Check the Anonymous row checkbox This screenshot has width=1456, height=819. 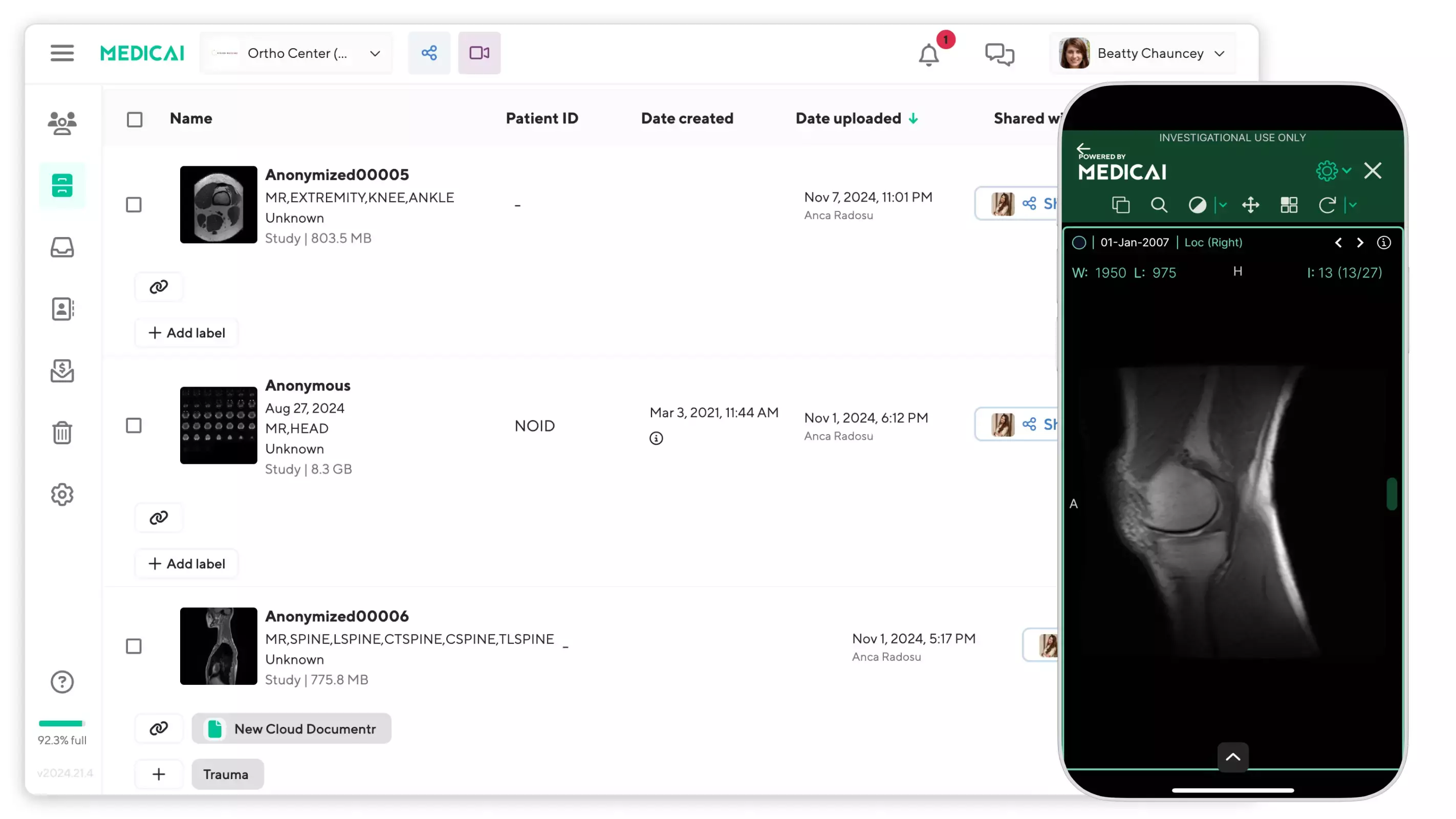134,425
